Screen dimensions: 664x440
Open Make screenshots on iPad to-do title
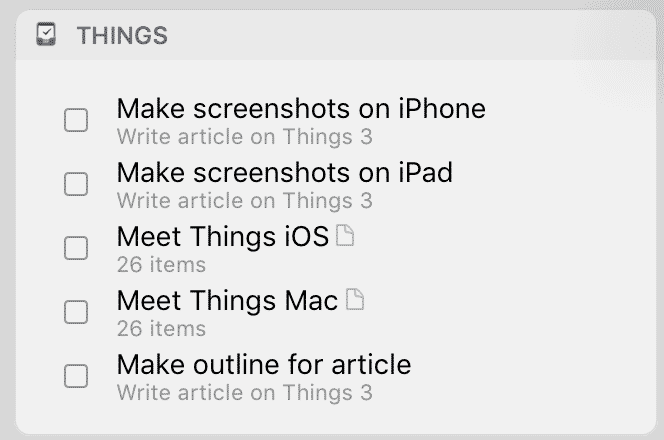click(x=285, y=173)
